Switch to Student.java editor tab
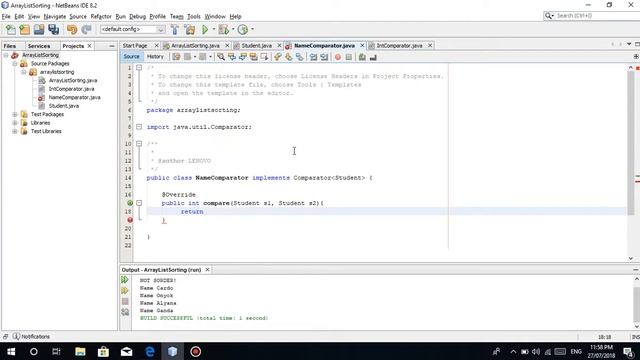Viewport: 640px width, 360px height. [x=256, y=46]
